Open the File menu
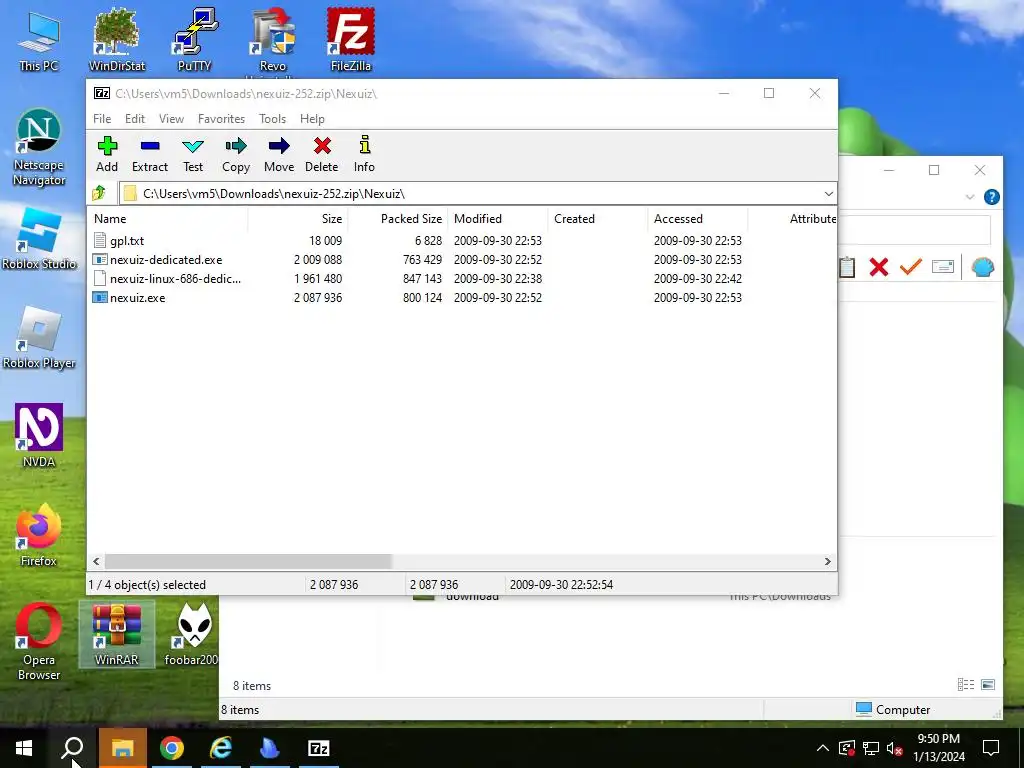Screen dimensions: 1024x768 102,119
